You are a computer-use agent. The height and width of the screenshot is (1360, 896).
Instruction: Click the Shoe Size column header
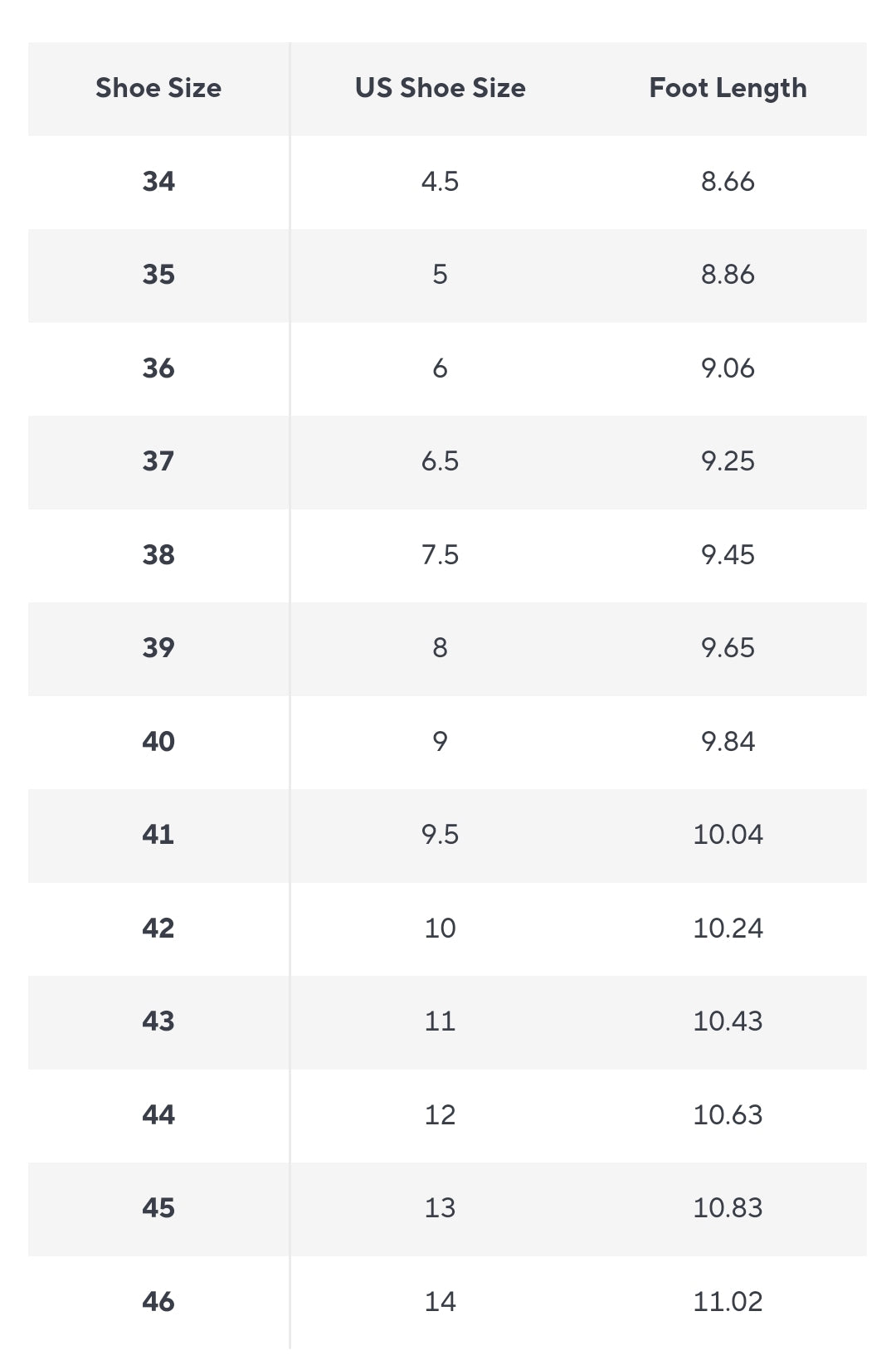(158, 88)
